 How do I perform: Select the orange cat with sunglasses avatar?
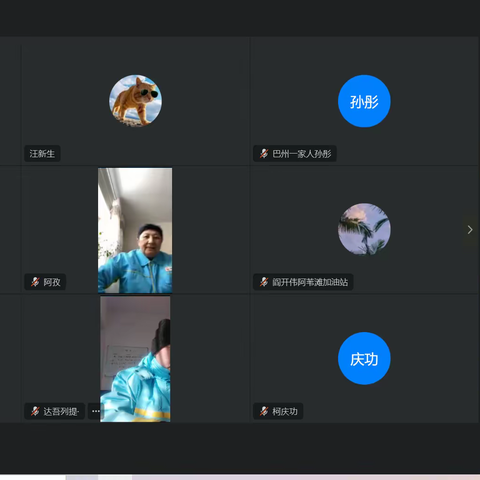click(135, 101)
